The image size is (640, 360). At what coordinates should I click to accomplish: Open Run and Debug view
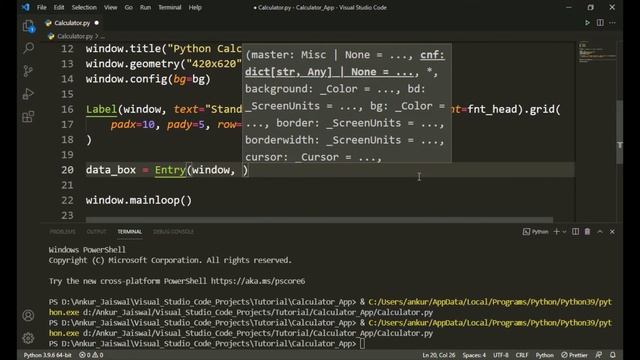click(28, 94)
